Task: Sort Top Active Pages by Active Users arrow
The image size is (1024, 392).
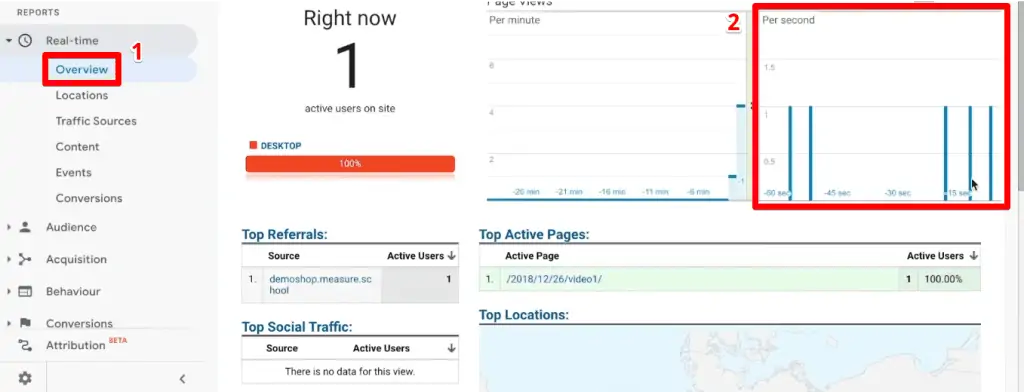Action: pyautogui.click(x=973, y=256)
